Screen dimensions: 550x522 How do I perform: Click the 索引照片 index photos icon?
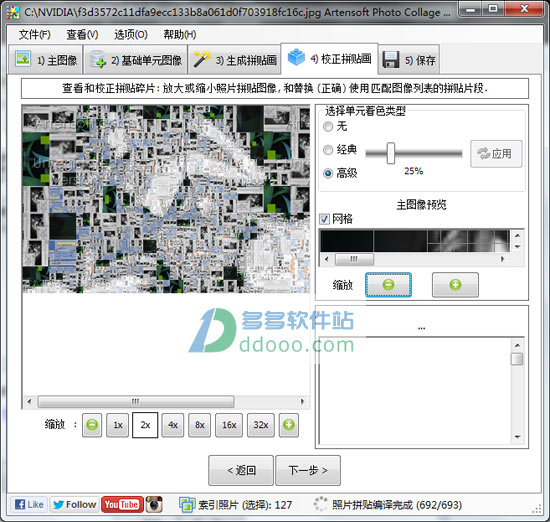187,505
